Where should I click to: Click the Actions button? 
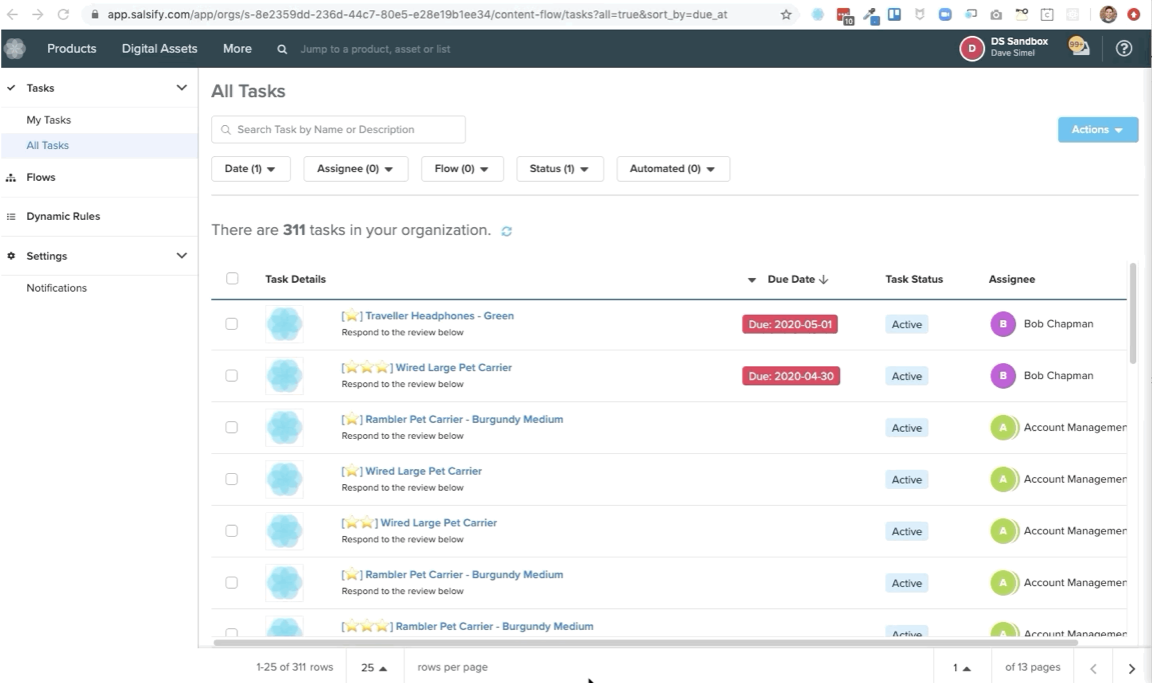[x=1097, y=129]
